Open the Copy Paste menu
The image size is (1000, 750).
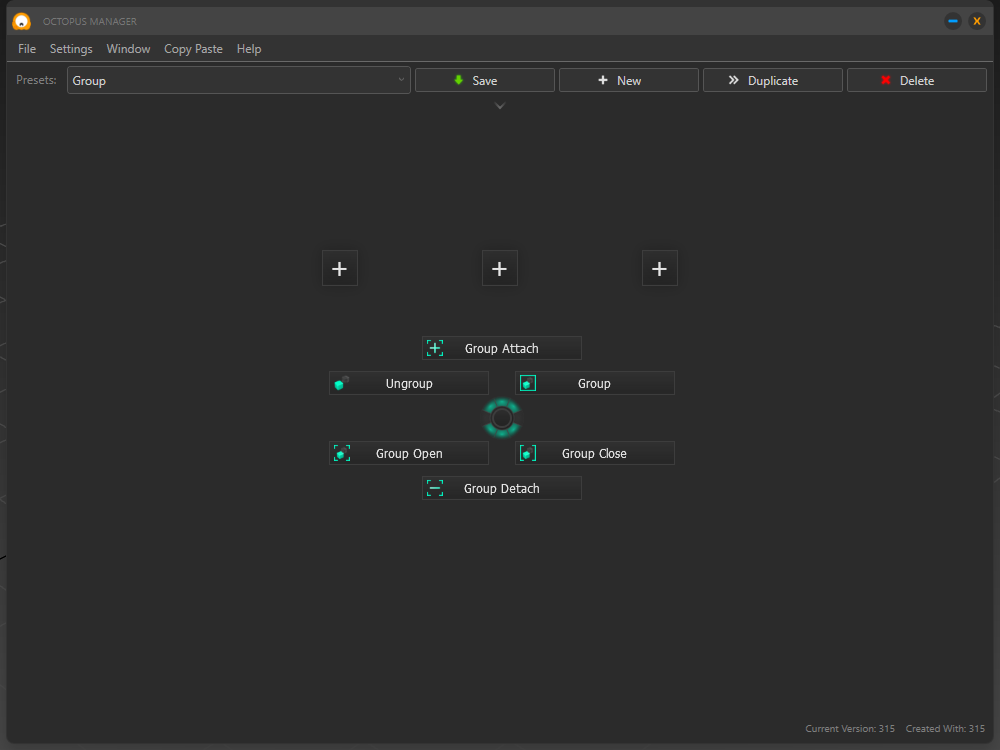[x=193, y=49]
